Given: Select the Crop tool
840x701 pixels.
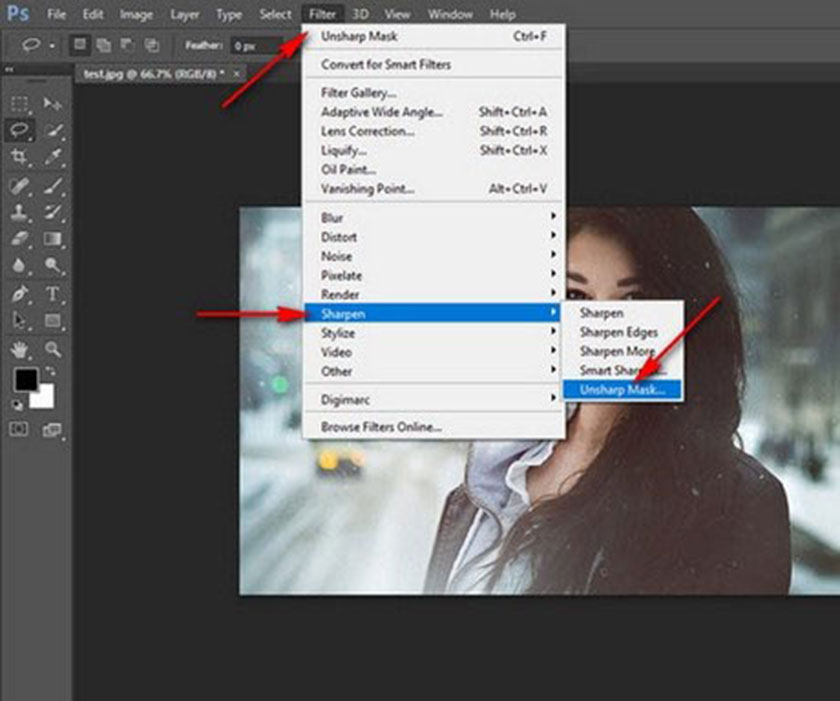Looking at the screenshot, I should coord(20,156).
